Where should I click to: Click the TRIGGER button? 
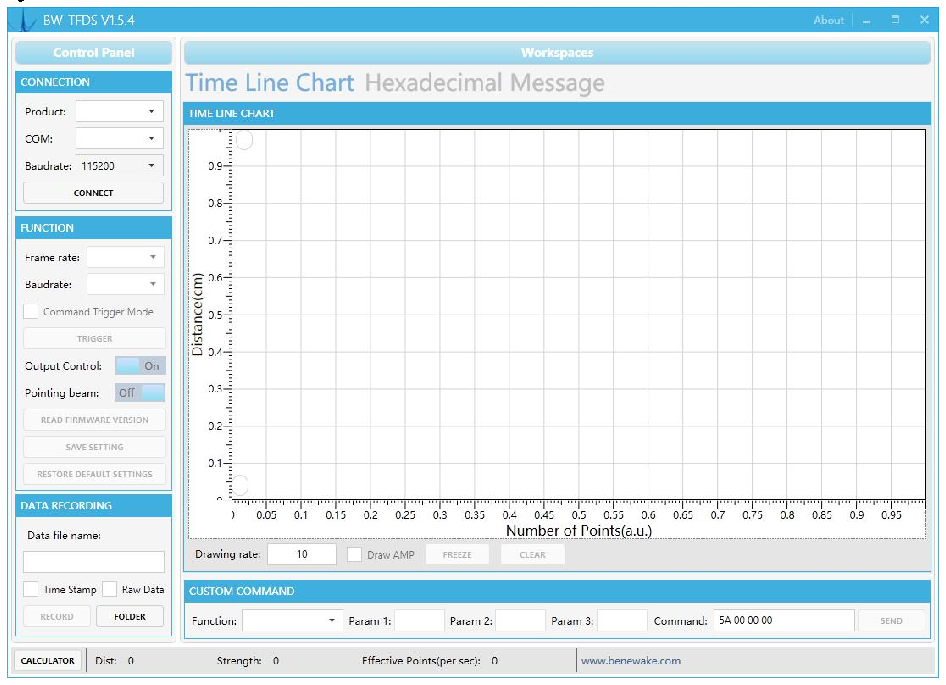(x=94, y=339)
